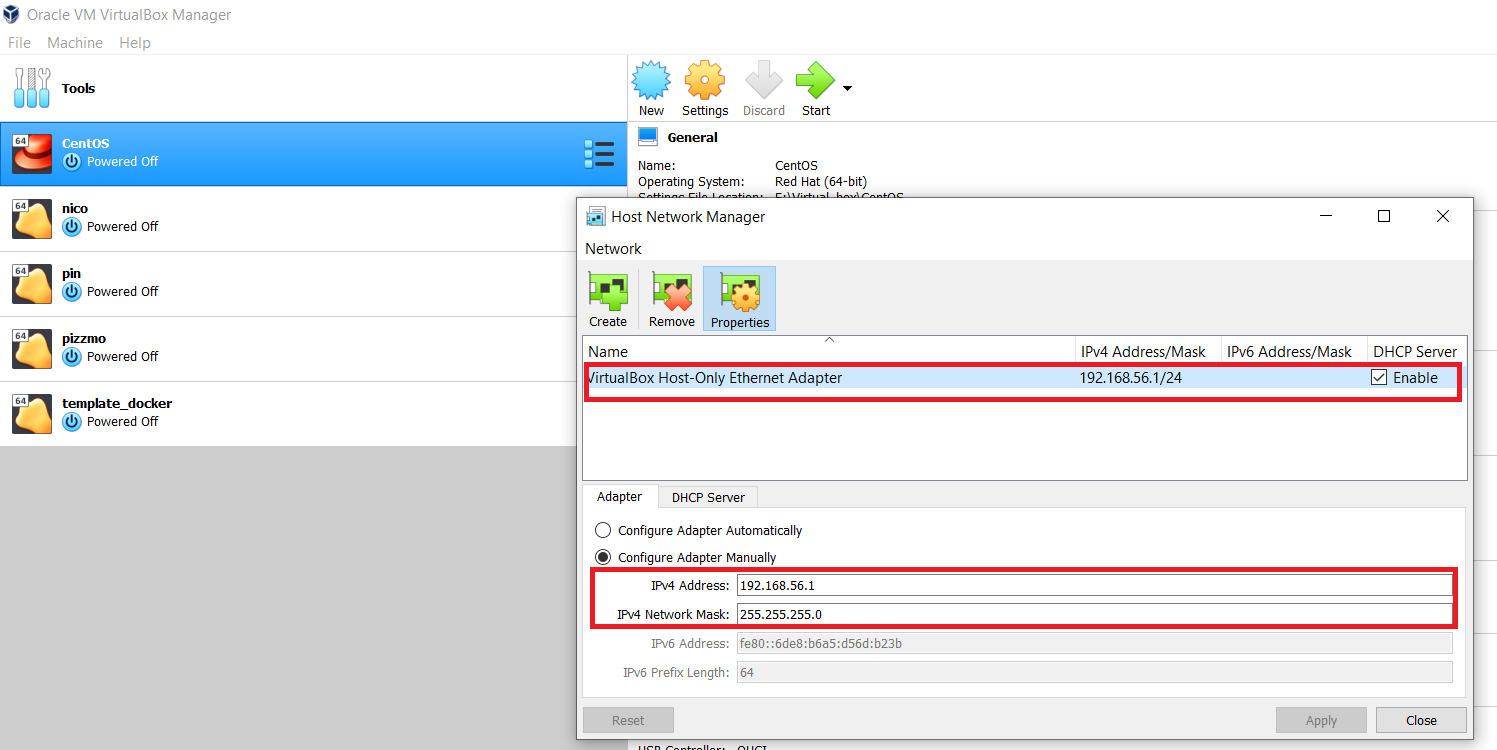This screenshot has width=1497, height=750.
Task: Click the IPv4 Network Mask field
Action: click(1094, 614)
